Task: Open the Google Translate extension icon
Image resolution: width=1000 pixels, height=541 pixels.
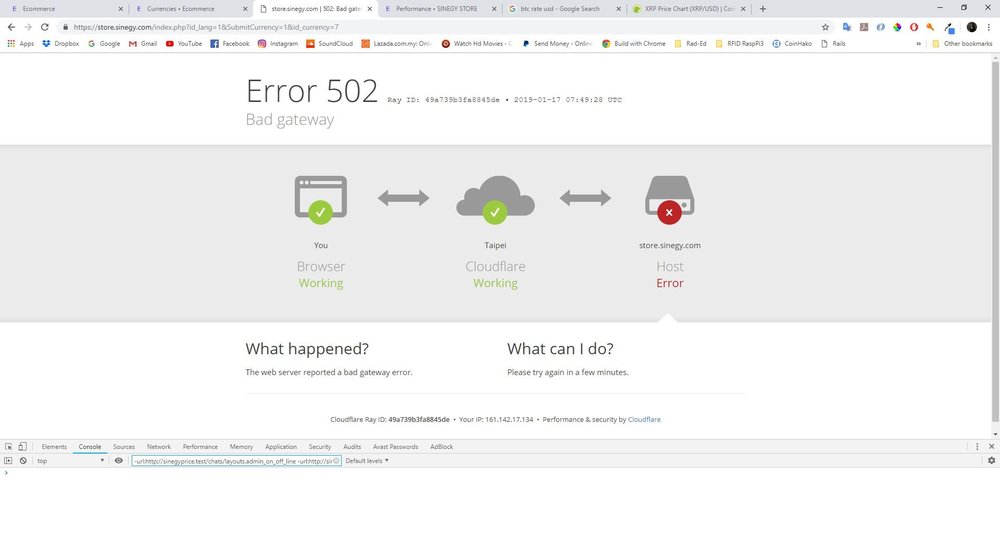Action: [847, 27]
